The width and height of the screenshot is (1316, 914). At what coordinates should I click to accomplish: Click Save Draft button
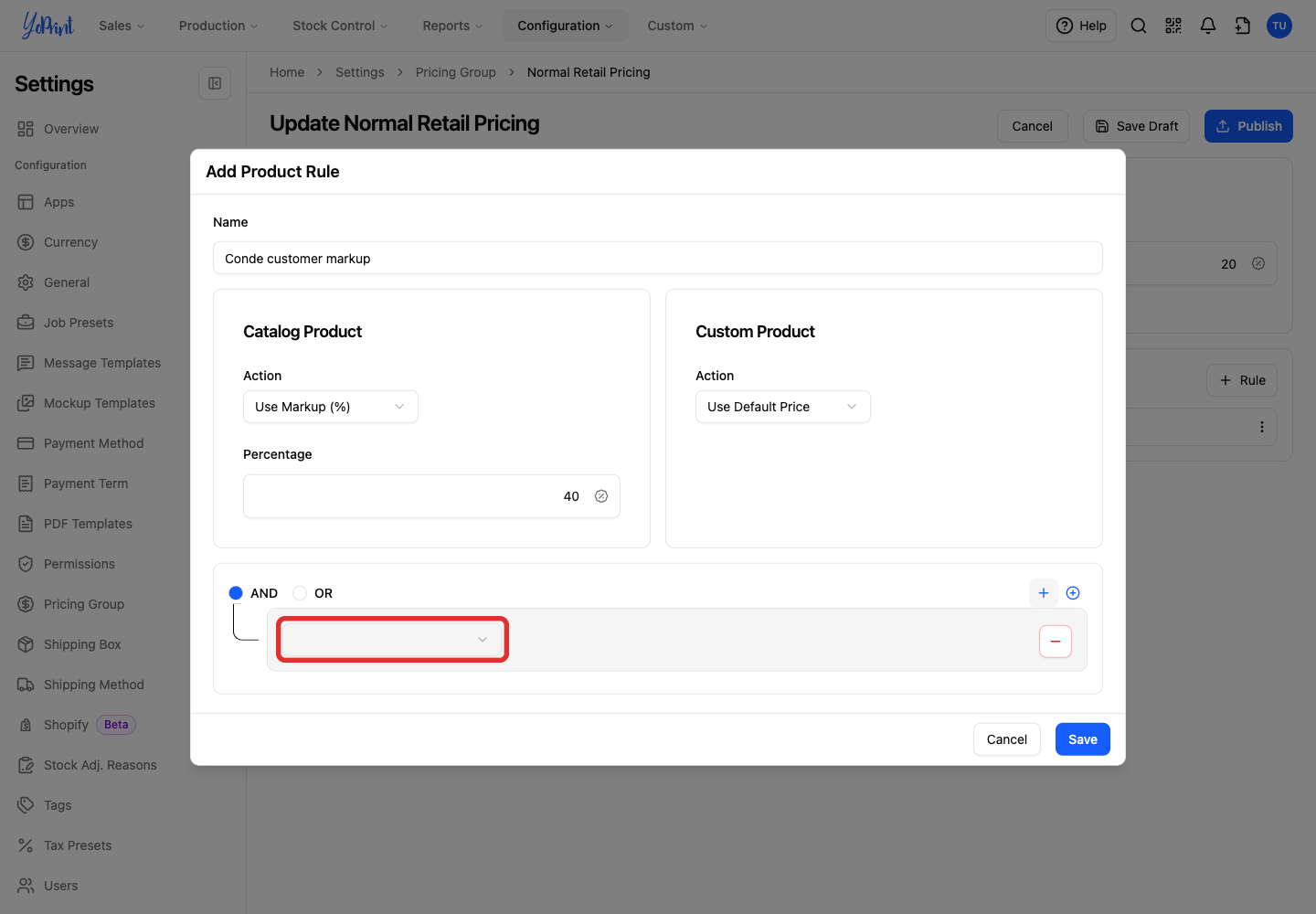1136,126
